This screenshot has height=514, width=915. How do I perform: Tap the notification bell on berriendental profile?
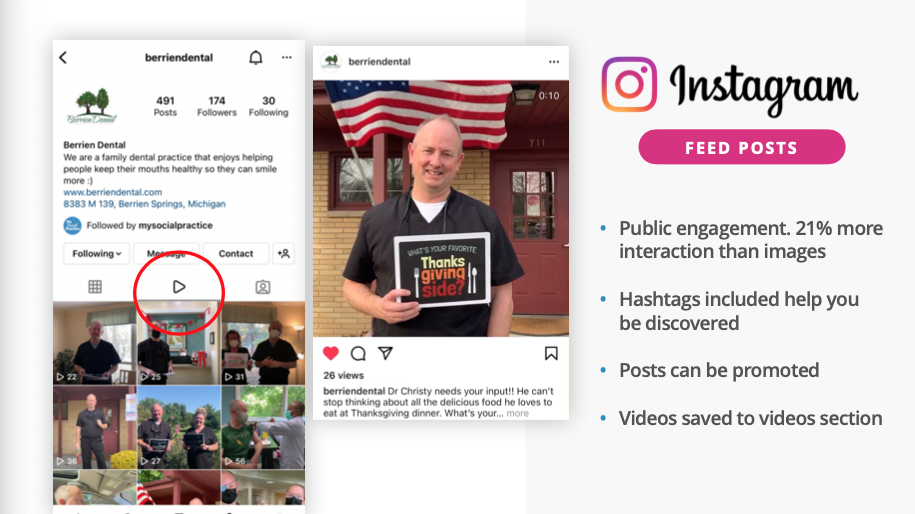click(x=256, y=57)
